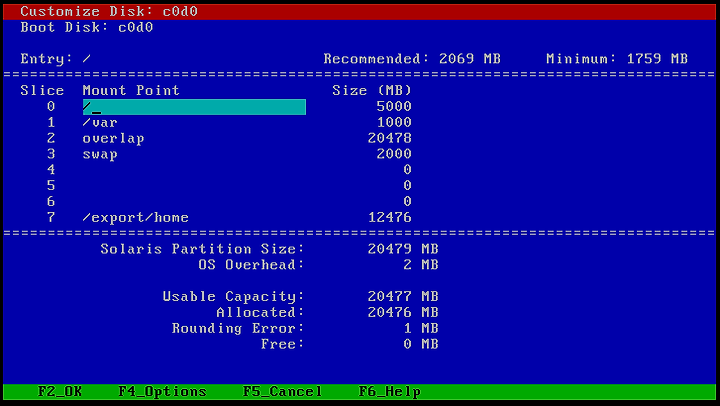
Task: Click the Minimum: 1759 MB text
Action: point(617,59)
